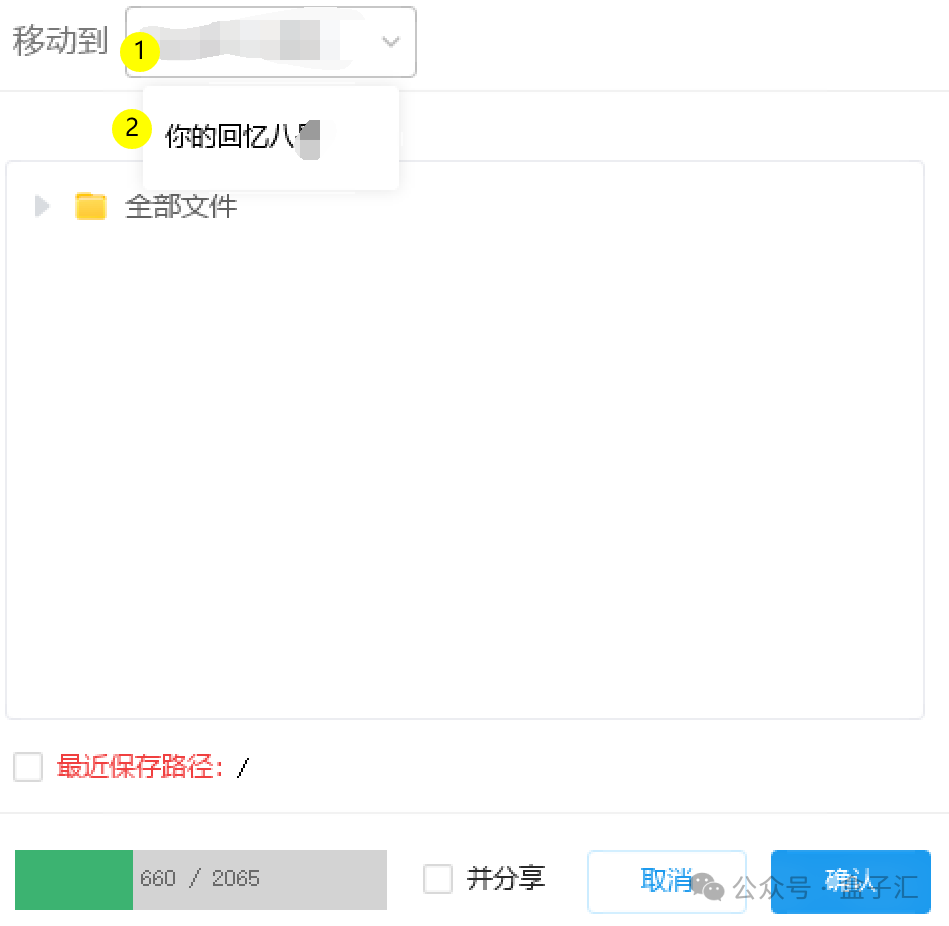The image size is (949, 926).
Task: Click the yellow number 1 badge
Action: coord(141,51)
